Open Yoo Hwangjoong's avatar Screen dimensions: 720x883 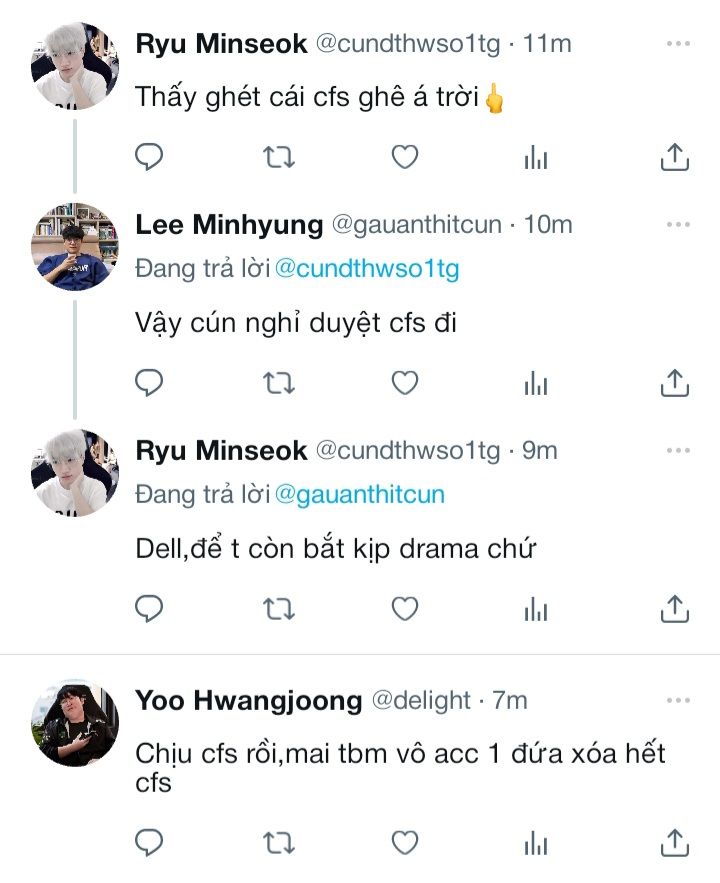click(75, 723)
